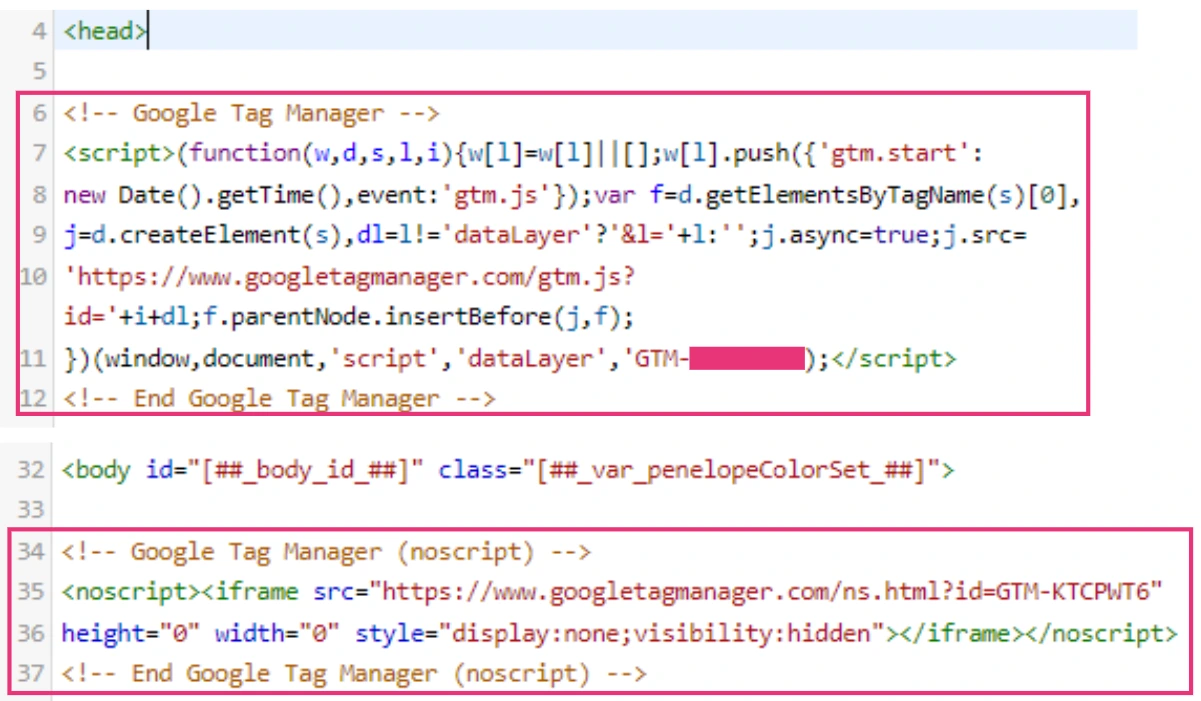Click '<!-- End Google Tag Manager -->' comment on line 12
Viewport: 1201px width, 701px height.
(x=279, y=399)
